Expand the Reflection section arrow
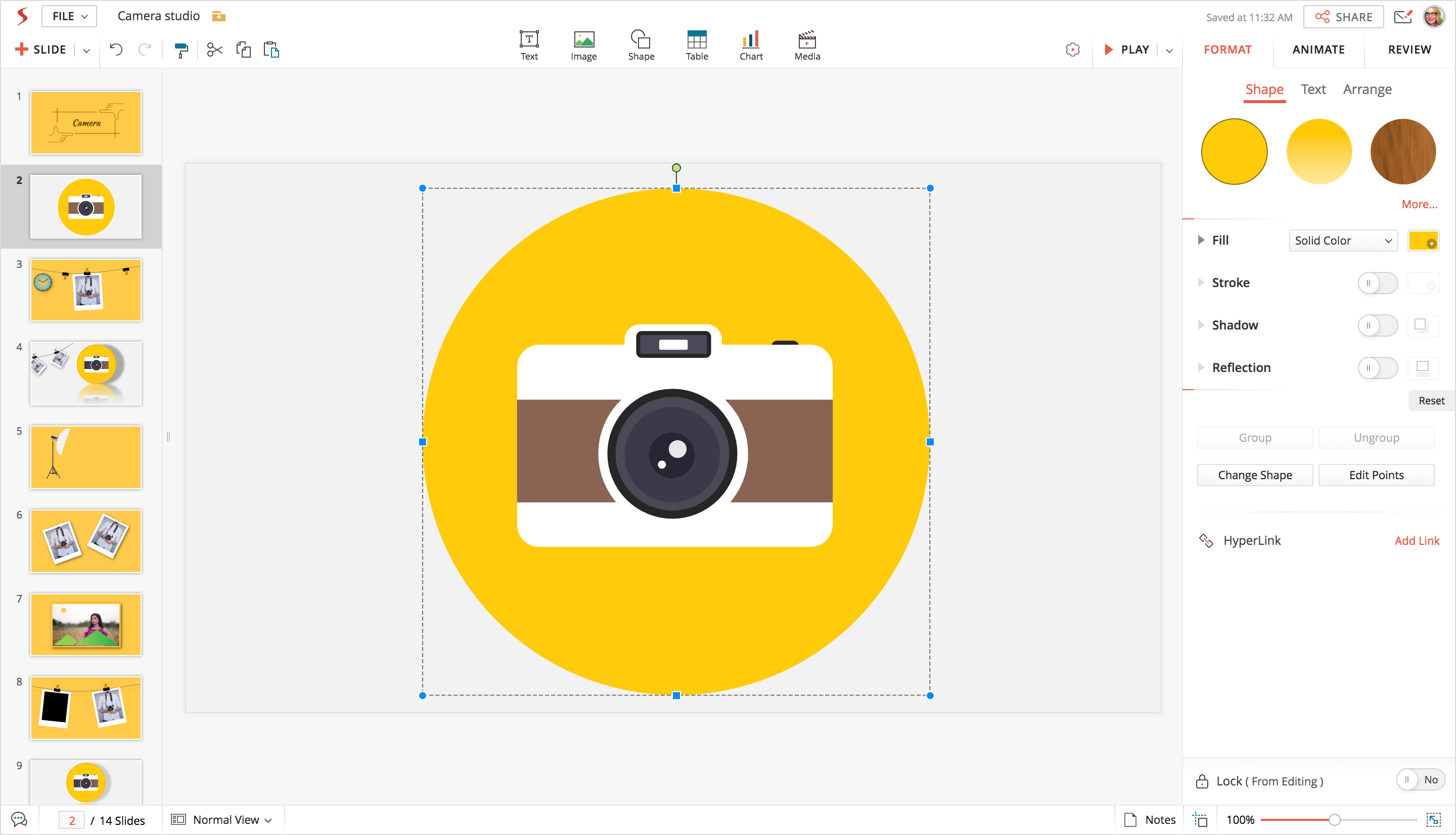Viewport: 1456px width, 835px height. (1201, 367)
